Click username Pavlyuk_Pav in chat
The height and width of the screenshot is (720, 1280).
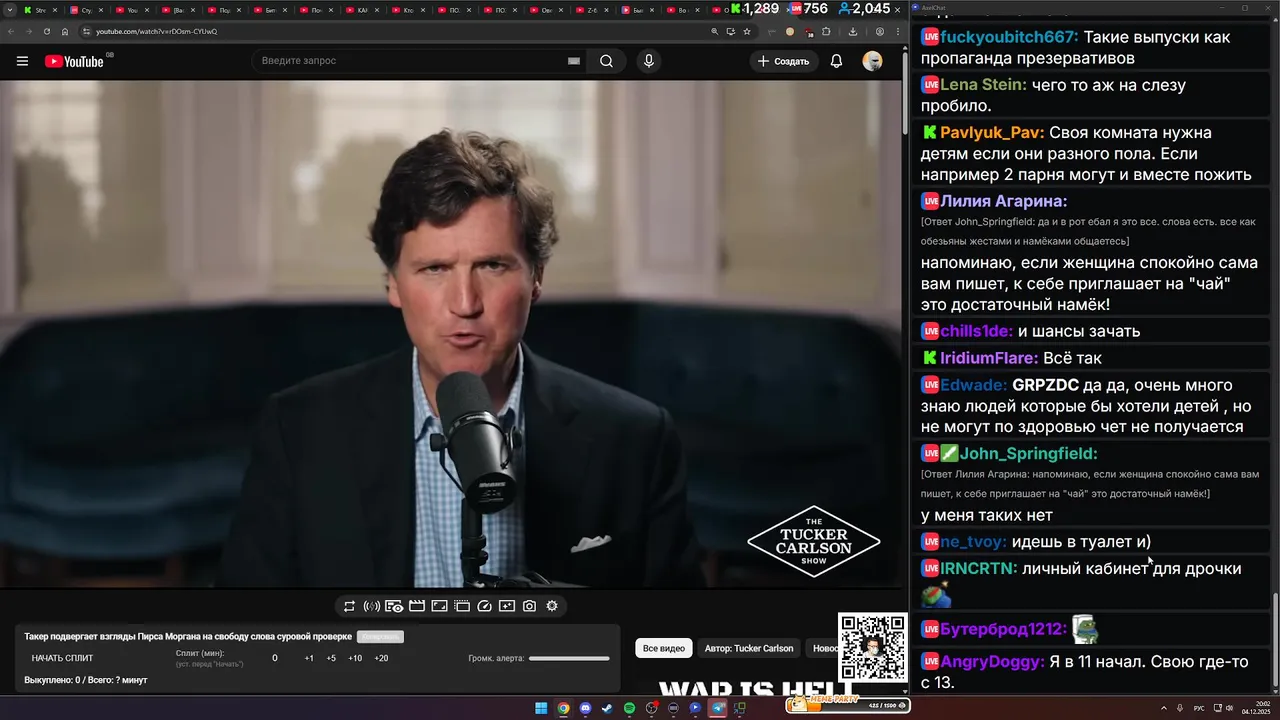[x=992, y=132]
